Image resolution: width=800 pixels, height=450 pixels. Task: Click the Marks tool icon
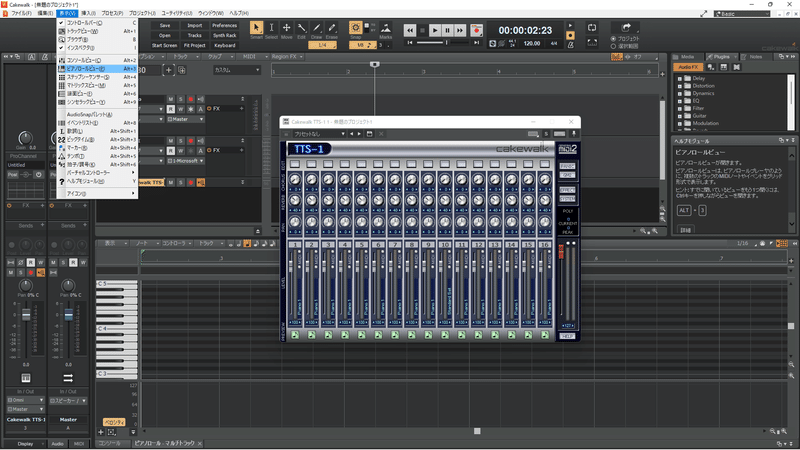pyautogui.click(x=386, y=28)
